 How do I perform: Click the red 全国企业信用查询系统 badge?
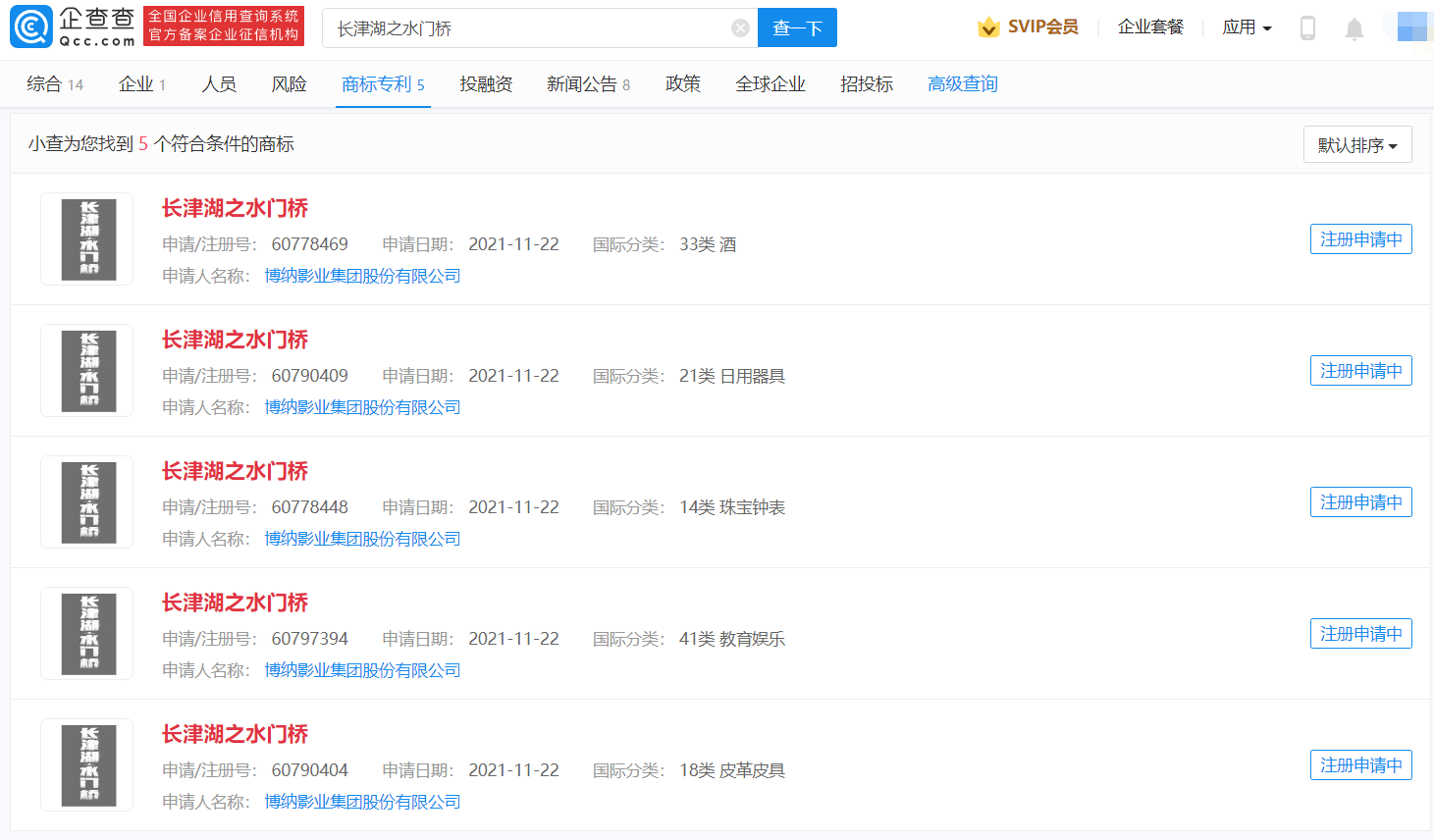225,26
